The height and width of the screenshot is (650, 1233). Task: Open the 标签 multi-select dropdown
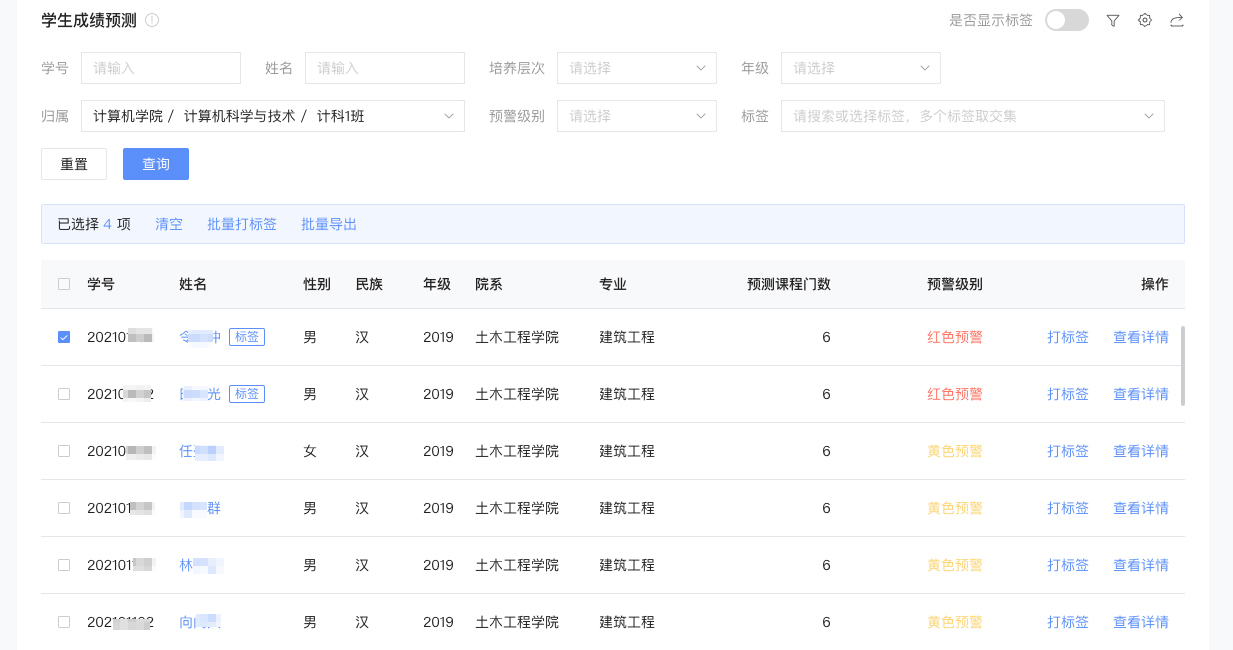(972, 116)
